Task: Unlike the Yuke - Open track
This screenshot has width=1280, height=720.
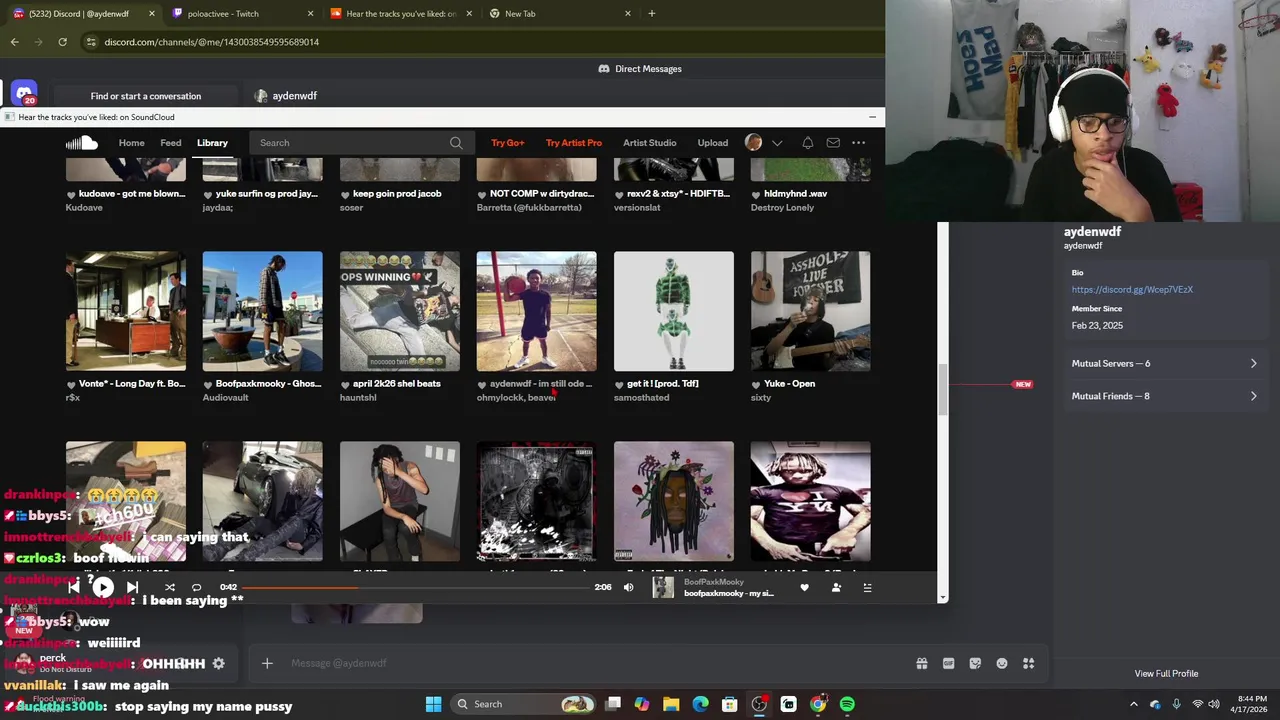Action: [x=756, y=384]
